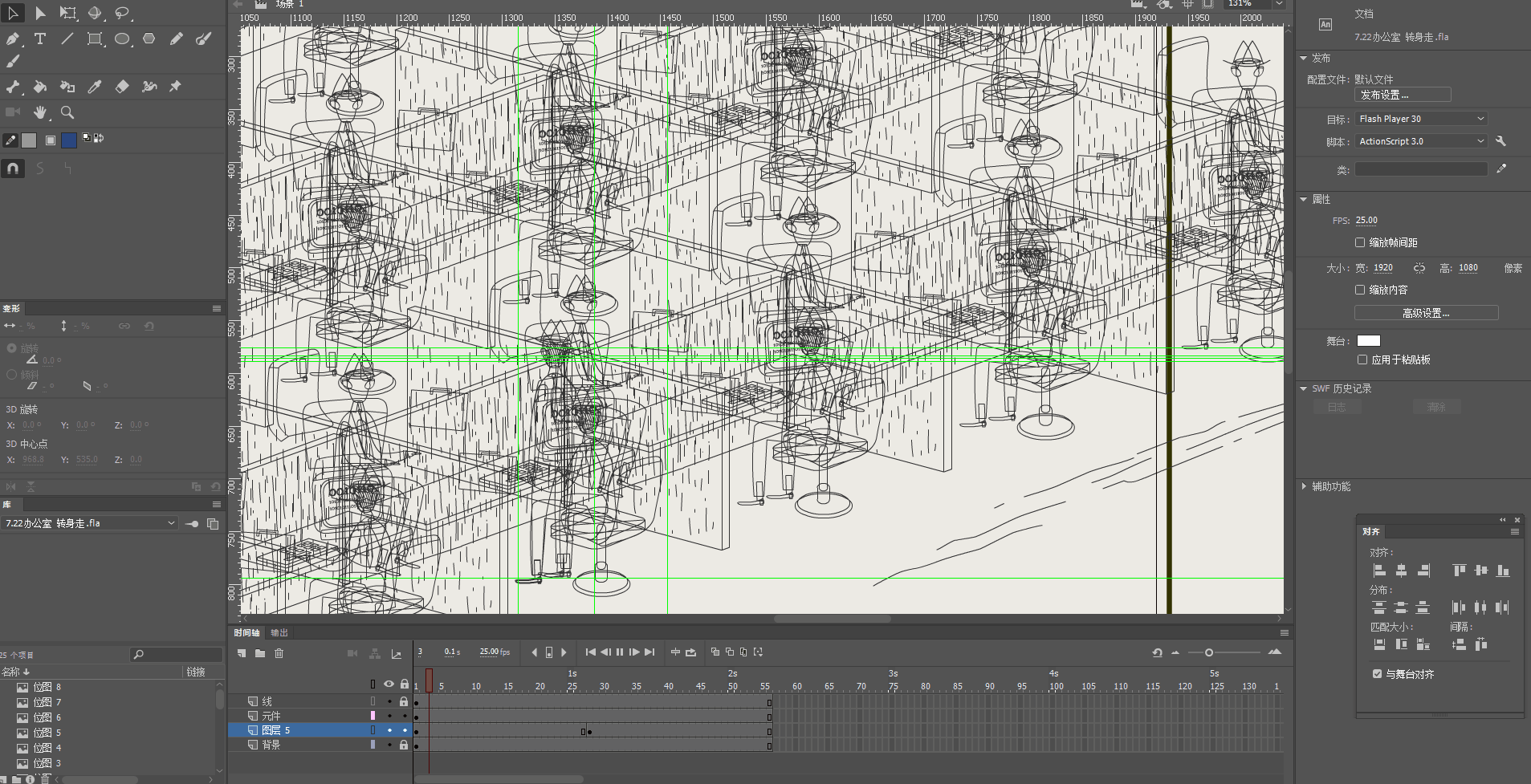The height and width of the screenshot is (784, 1531).
Task: Select the Width tool
Action: pos(149,87)
